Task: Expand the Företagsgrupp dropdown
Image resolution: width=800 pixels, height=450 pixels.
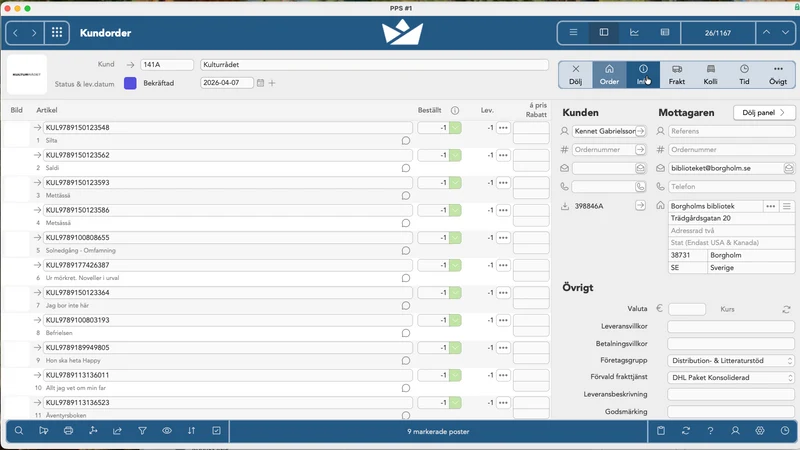Action: tap(731, 361)
